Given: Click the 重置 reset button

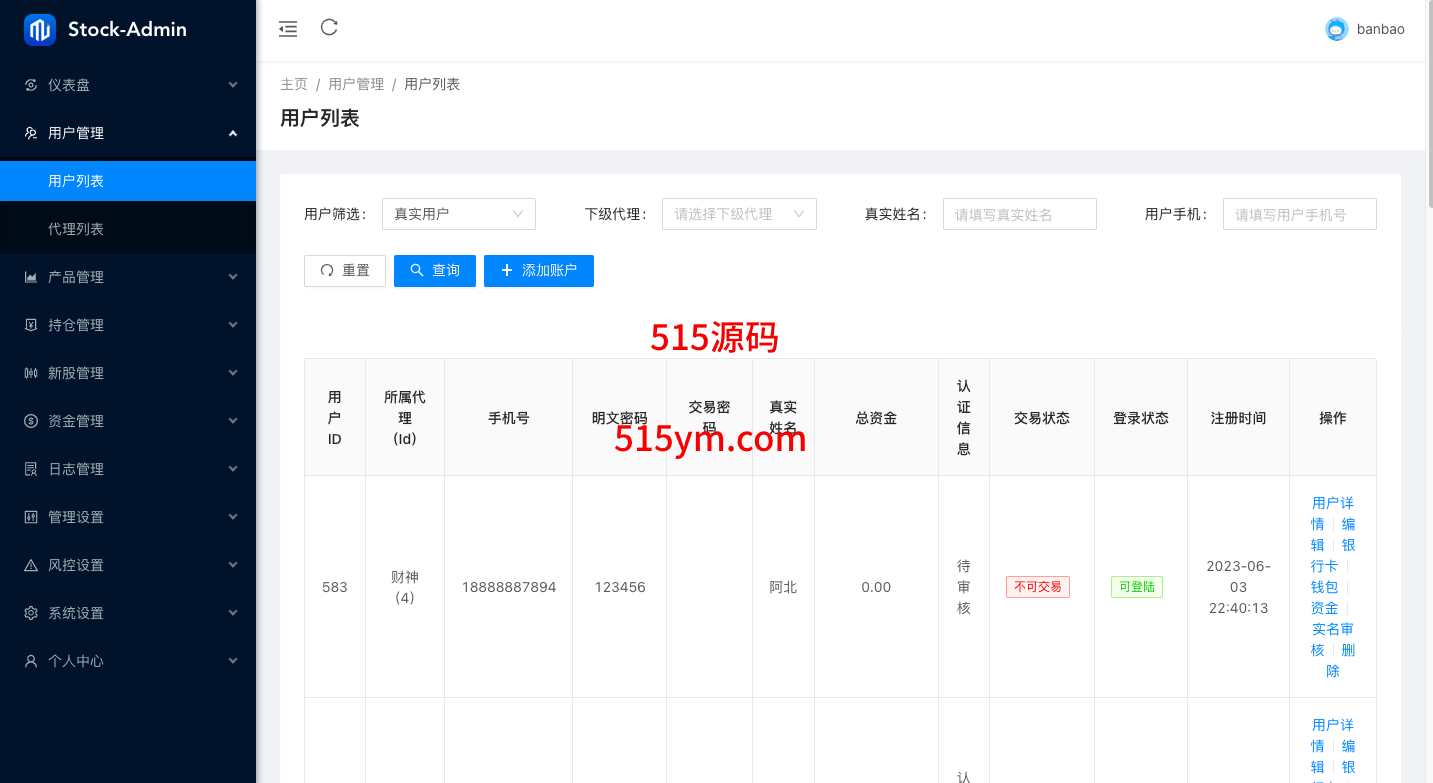Looking at the screenshot, I should pos(344,271).
